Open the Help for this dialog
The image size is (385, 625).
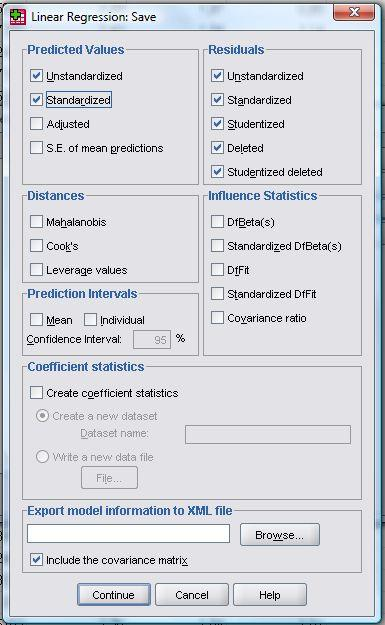pos(270,595)
